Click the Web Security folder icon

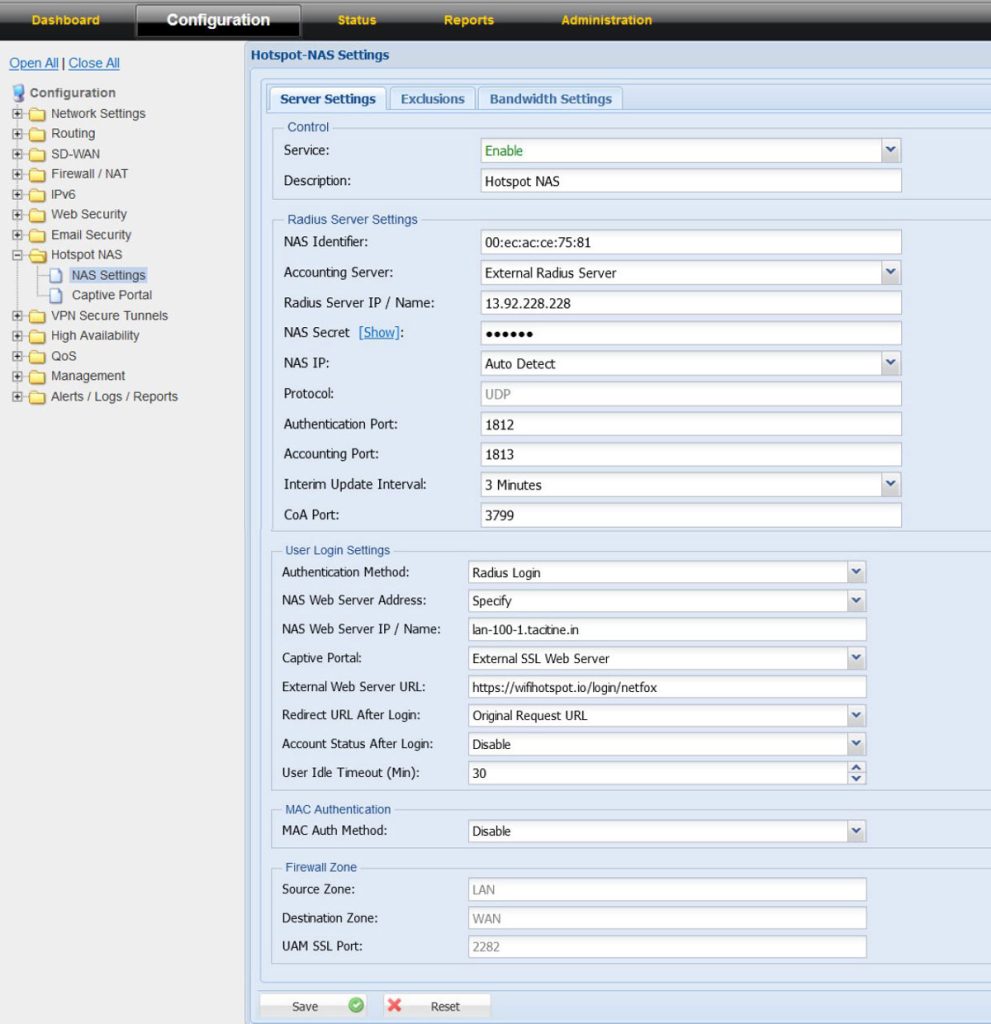point(37,214)
